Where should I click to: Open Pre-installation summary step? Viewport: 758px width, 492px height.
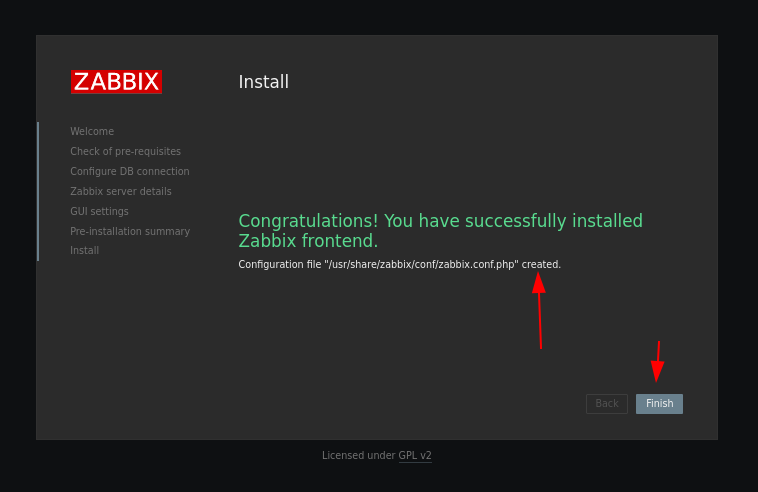[130, 231]
